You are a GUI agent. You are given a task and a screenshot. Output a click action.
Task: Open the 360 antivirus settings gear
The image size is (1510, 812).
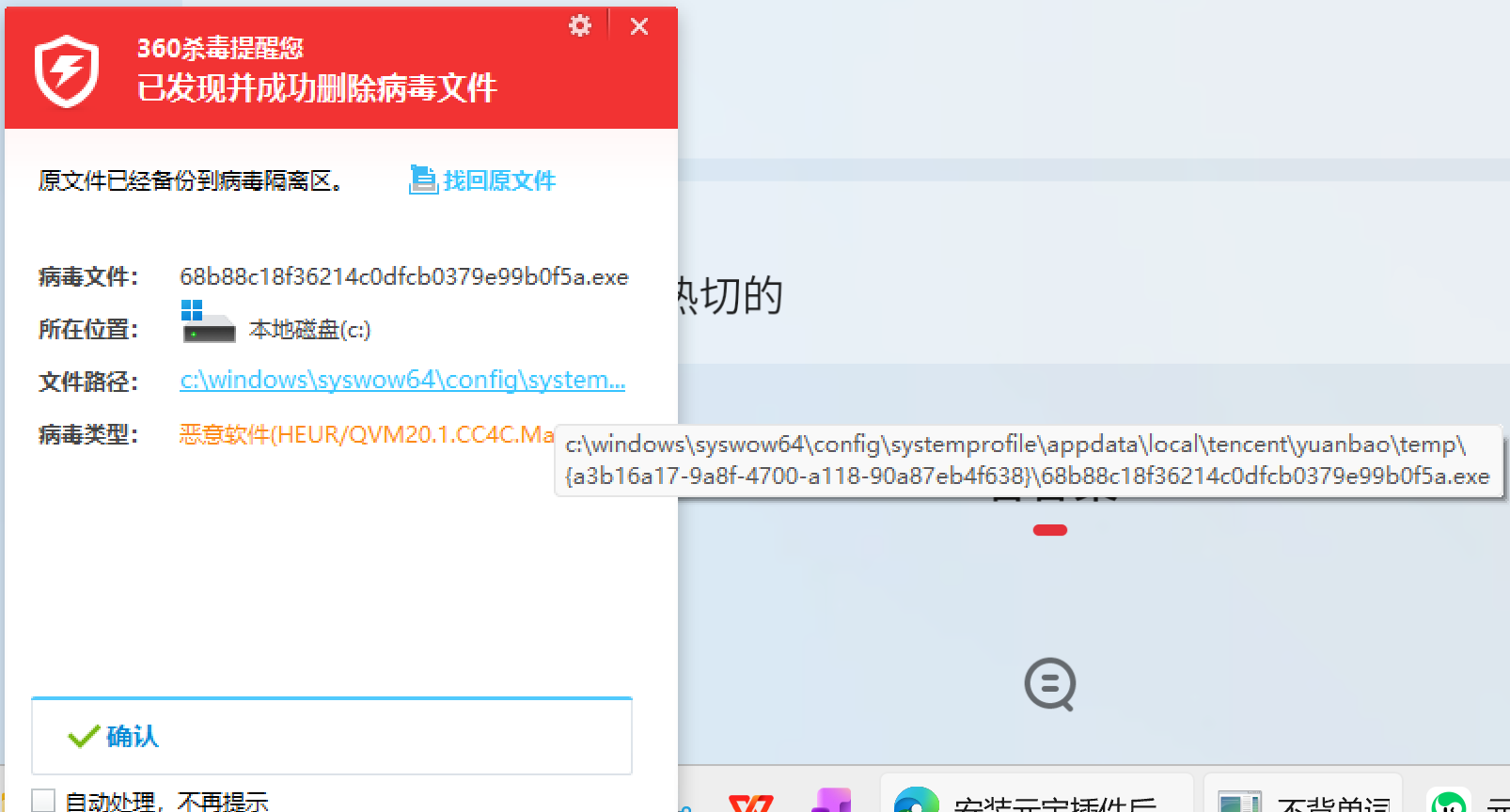click(x=580, y=25)
